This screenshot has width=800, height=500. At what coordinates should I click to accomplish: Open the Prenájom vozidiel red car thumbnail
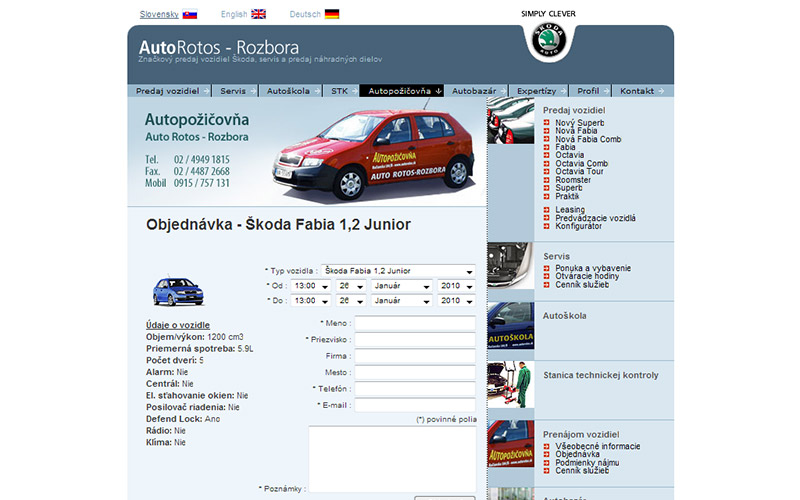tap(510, 444)
